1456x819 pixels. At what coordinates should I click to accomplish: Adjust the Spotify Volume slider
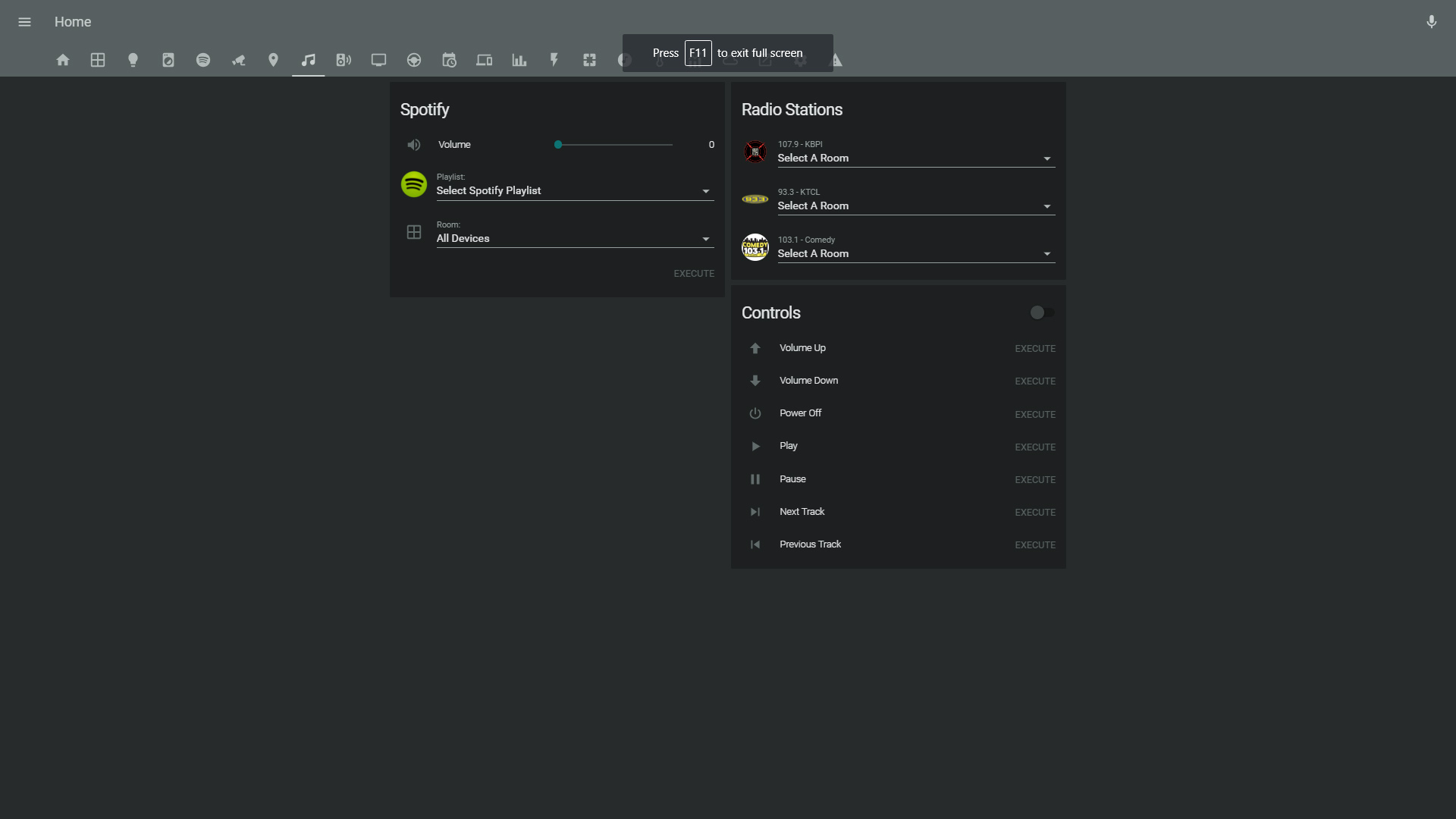coord(614,145)
